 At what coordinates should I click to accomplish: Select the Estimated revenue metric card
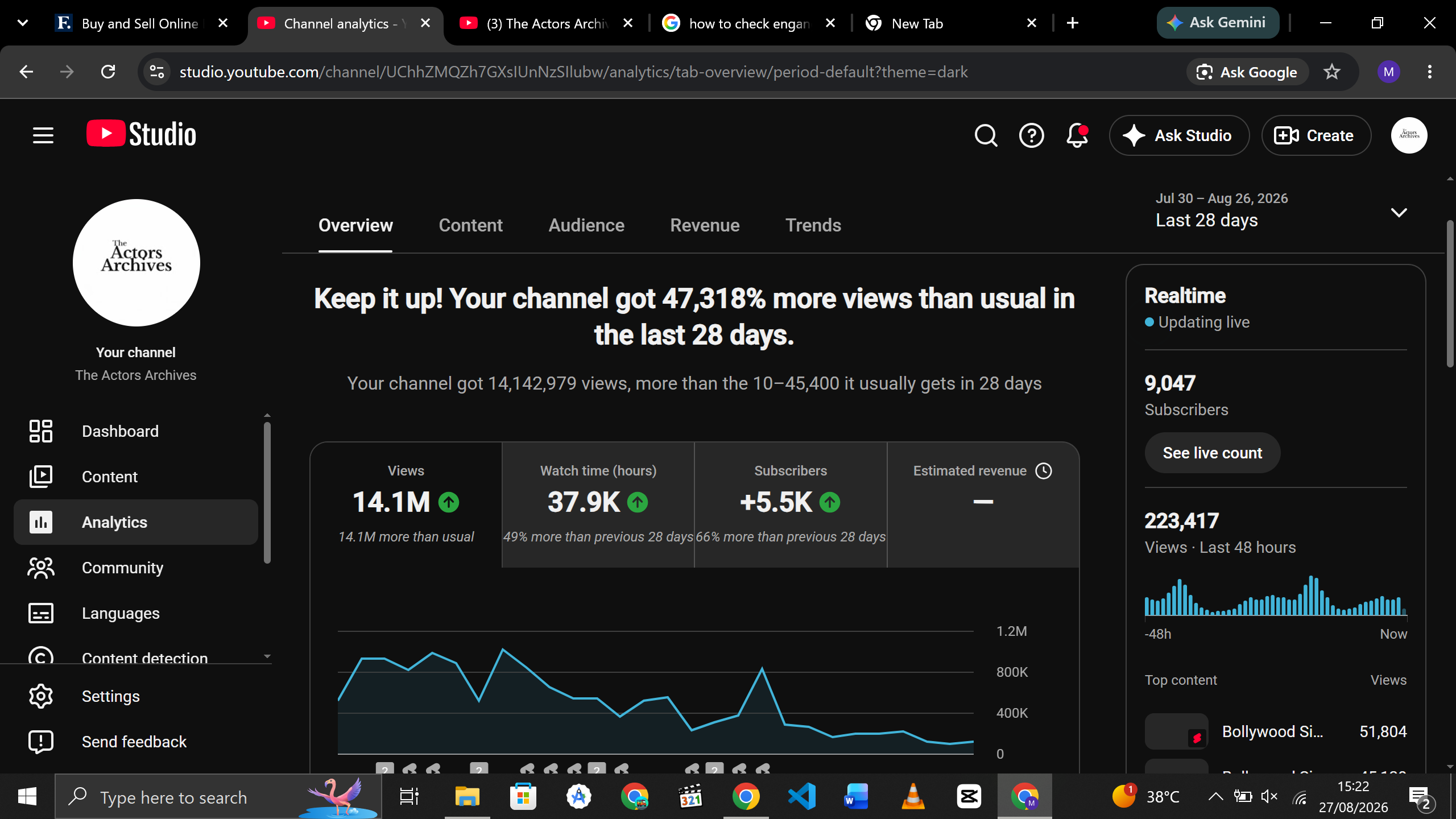983,504
